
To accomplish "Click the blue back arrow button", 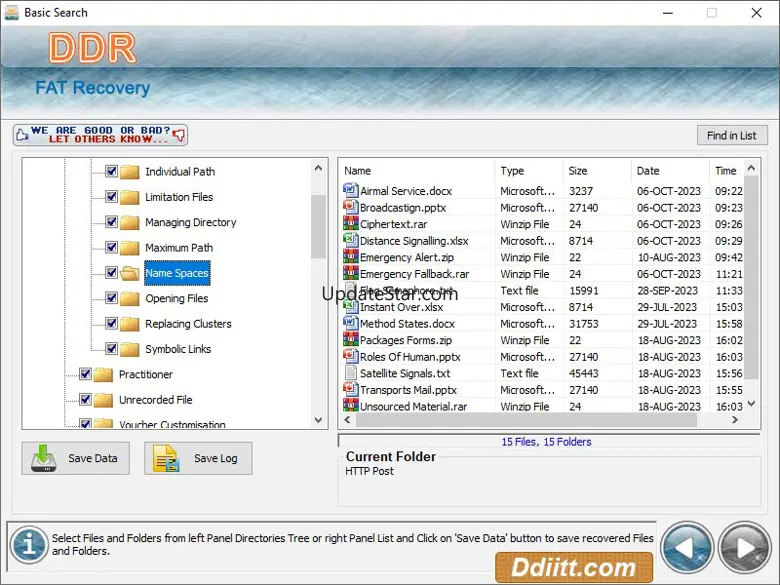I will (687, 550).
